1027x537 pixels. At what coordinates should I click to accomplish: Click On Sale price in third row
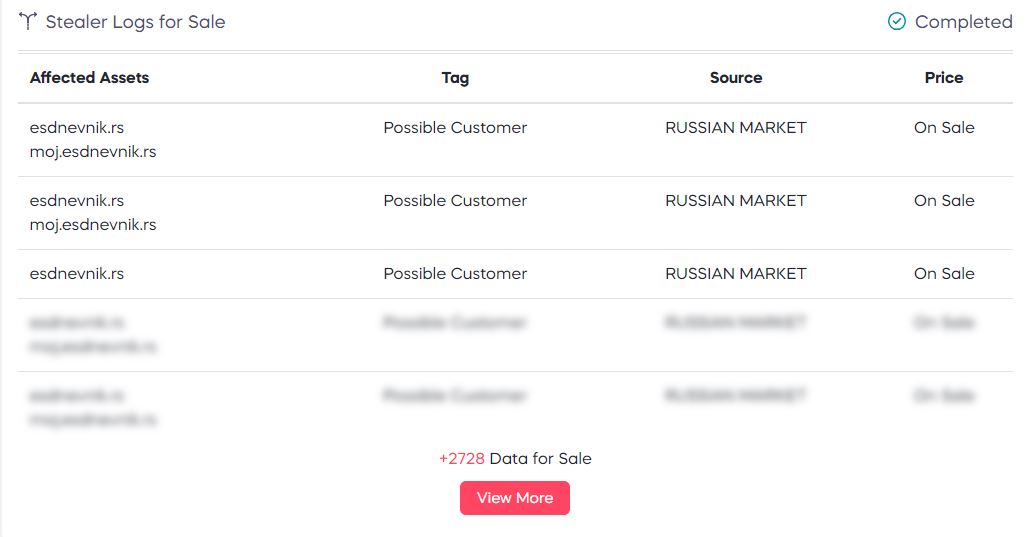(944, 274)
